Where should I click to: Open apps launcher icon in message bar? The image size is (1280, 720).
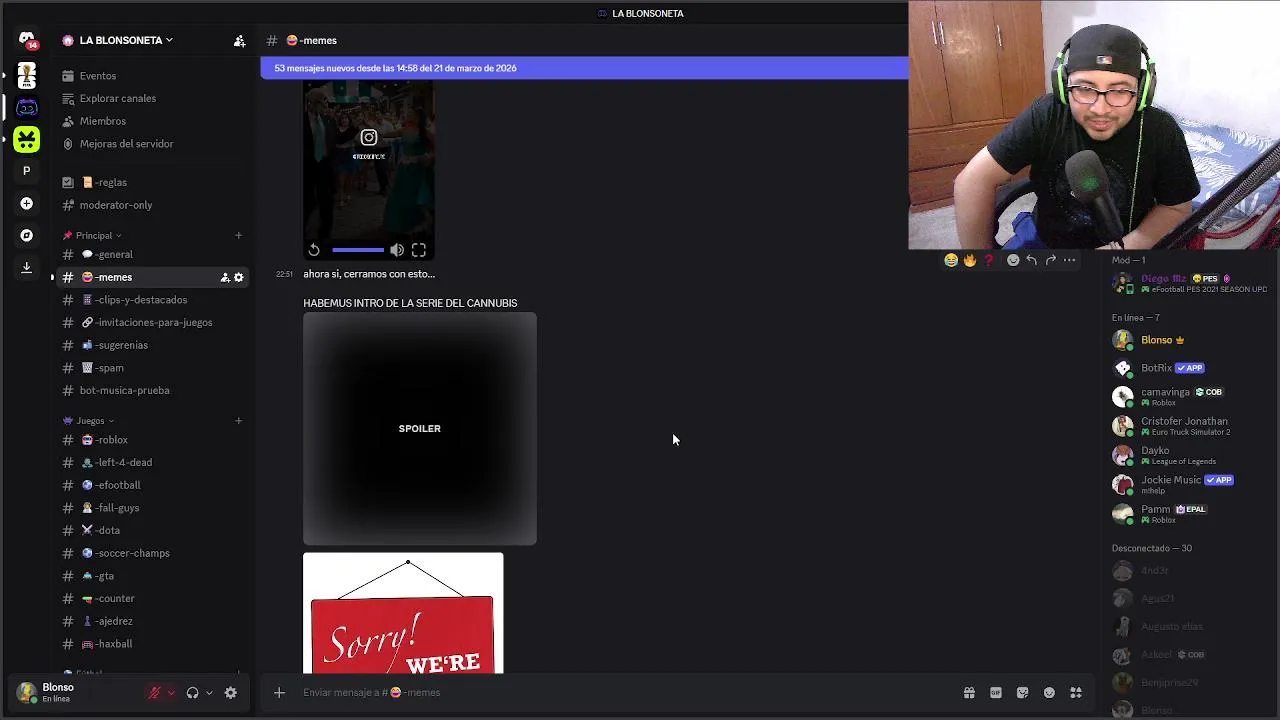click(x=1076, y=692)
